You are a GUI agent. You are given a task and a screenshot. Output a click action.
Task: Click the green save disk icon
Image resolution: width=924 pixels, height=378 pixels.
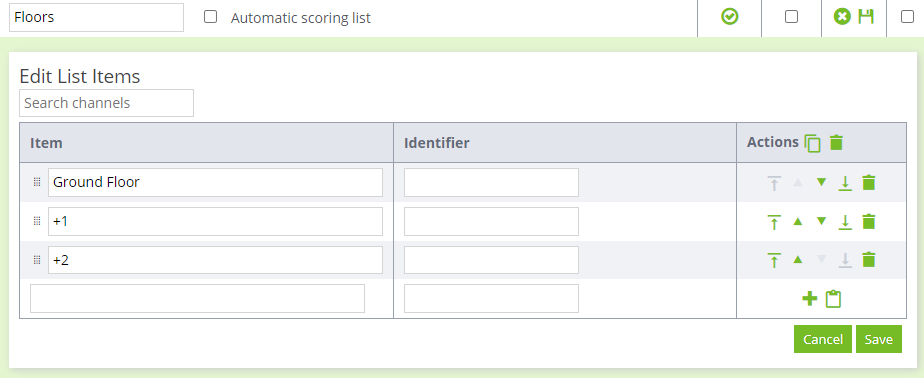click(866, 17)
